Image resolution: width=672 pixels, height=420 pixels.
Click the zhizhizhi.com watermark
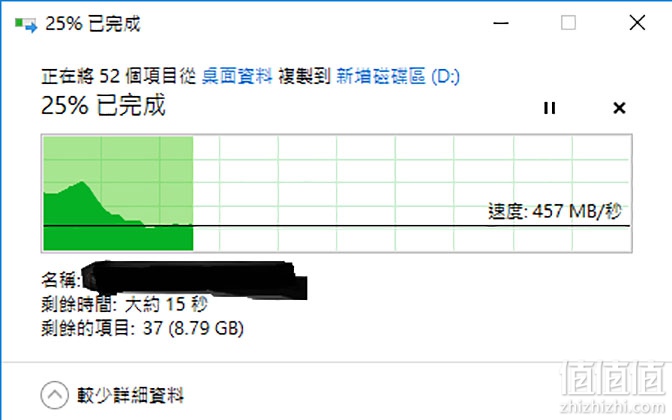pyautogui.click(x=613, y=406)
